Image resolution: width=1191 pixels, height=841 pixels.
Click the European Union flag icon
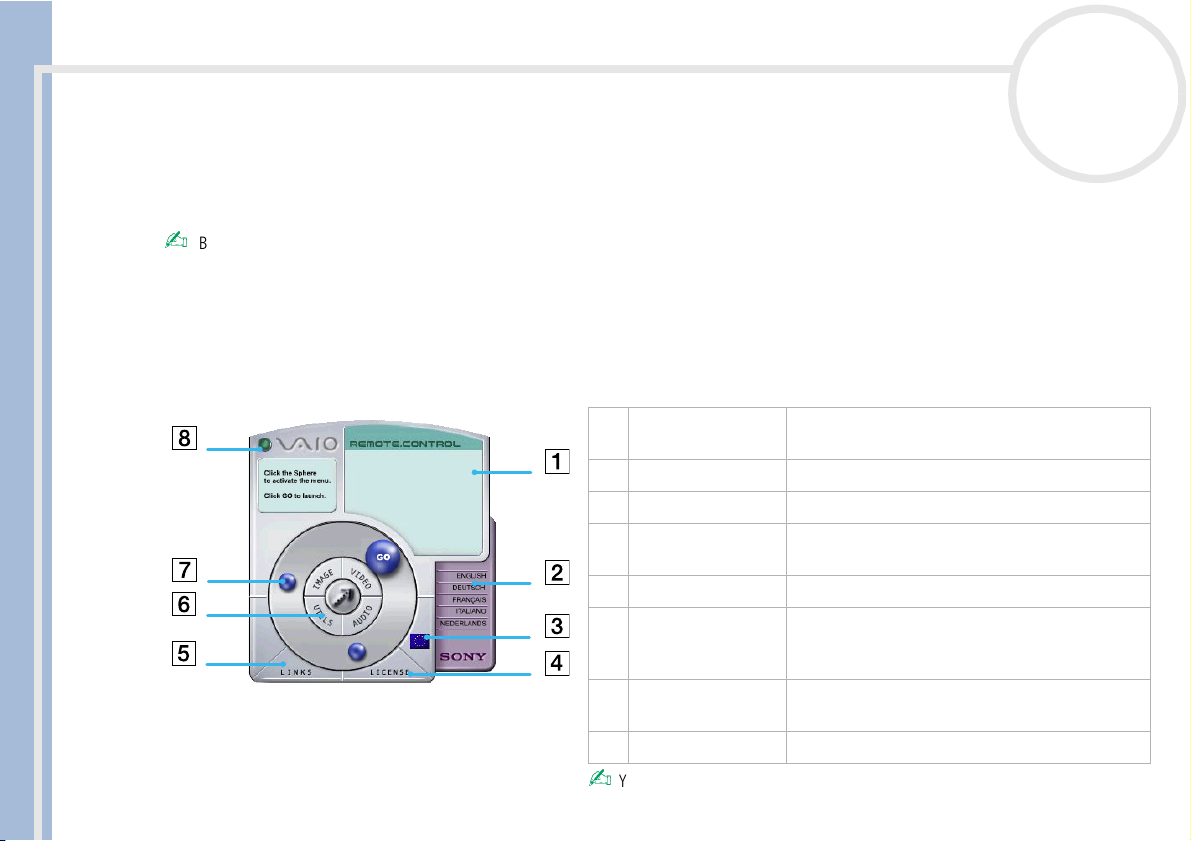pos(419,641)
